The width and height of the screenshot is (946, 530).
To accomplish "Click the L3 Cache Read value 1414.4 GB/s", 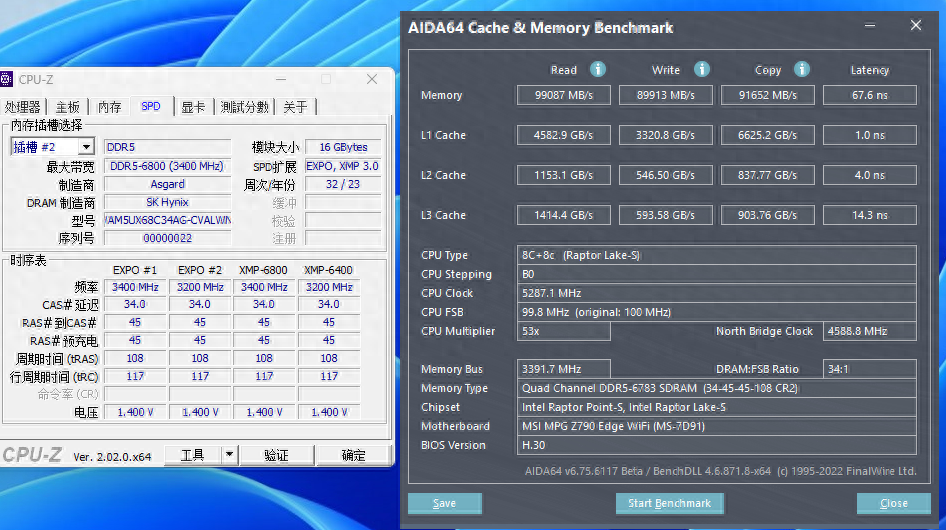I will pos(563,215).
